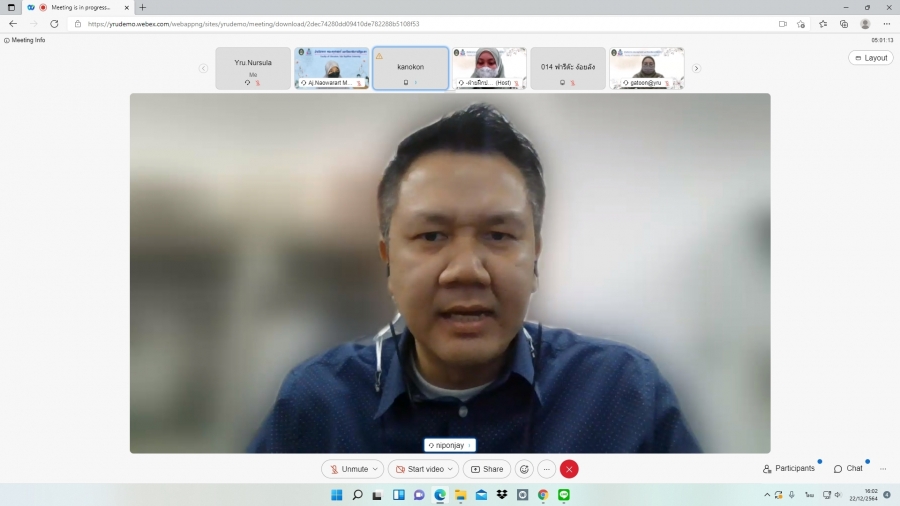Refresh the browser page
The image size is (900, 506).
pyautogui.click(x=54, y=24)
